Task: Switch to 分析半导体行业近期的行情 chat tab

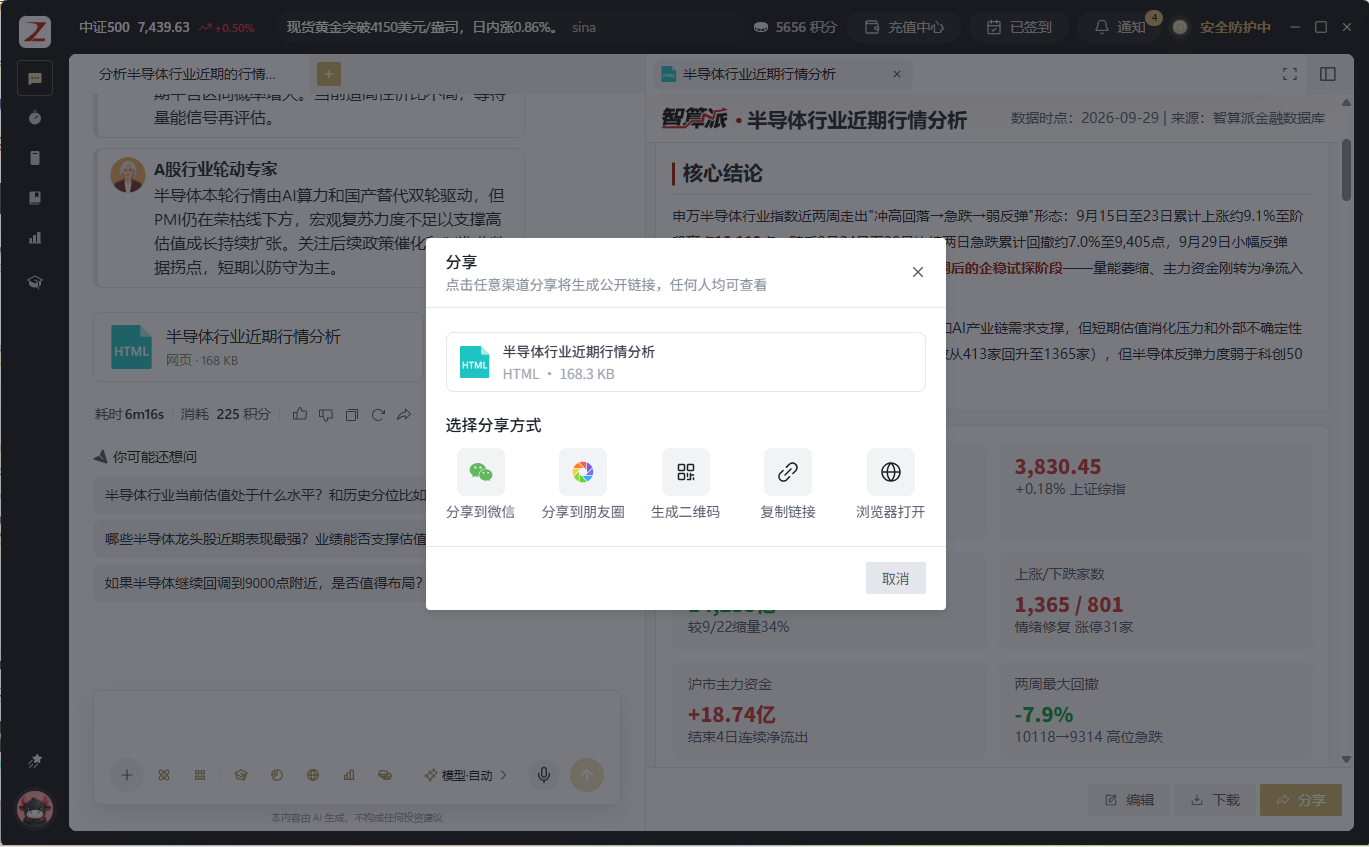Action: click(188, 74)
